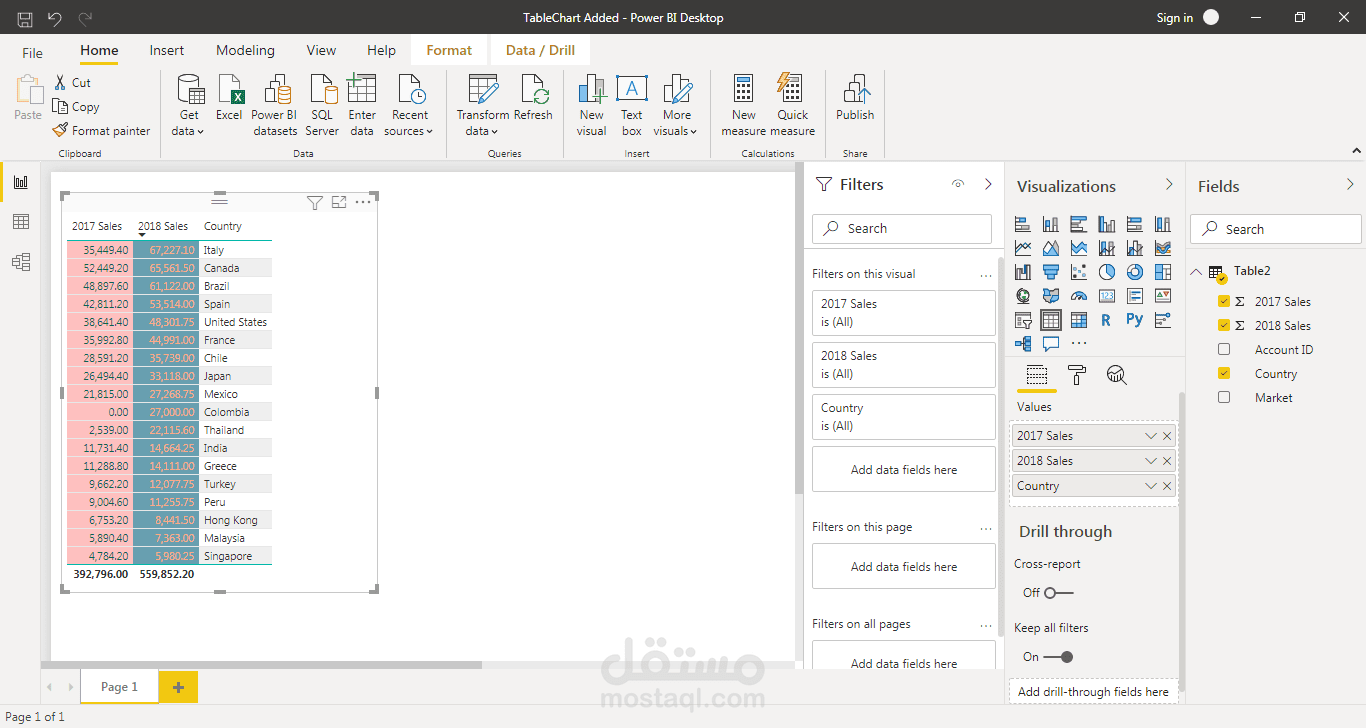Open the Get data source menu
The image size is (1366, 728).
(x=189, y=105)
